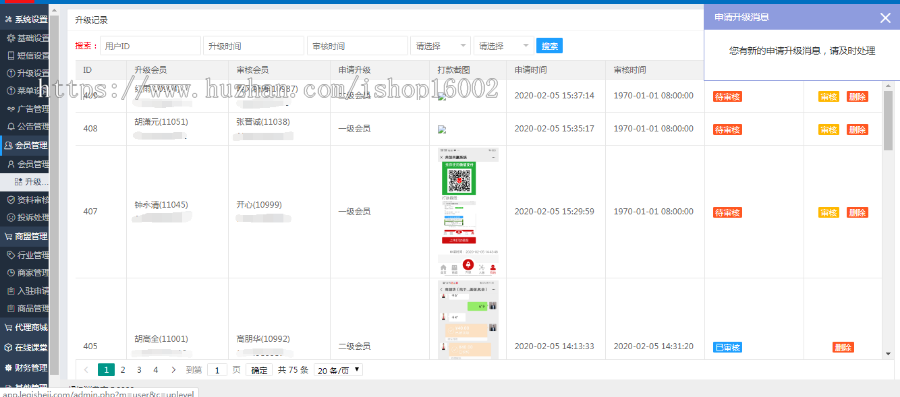The height and width of the screenshot is (397, 900).
Task: Expand 商盟管理 sidebar section
Action: (25, 236)
